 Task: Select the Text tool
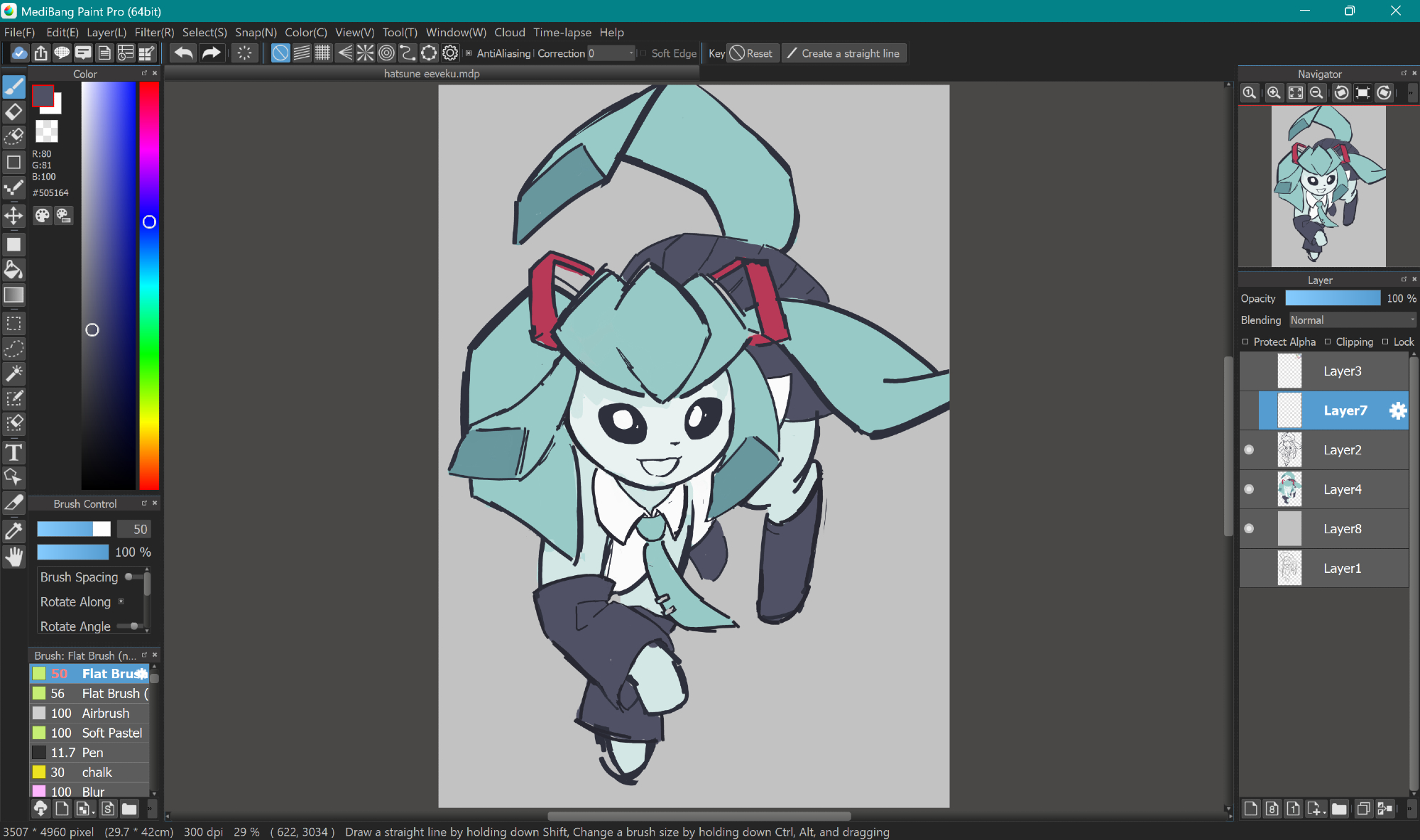13,452
